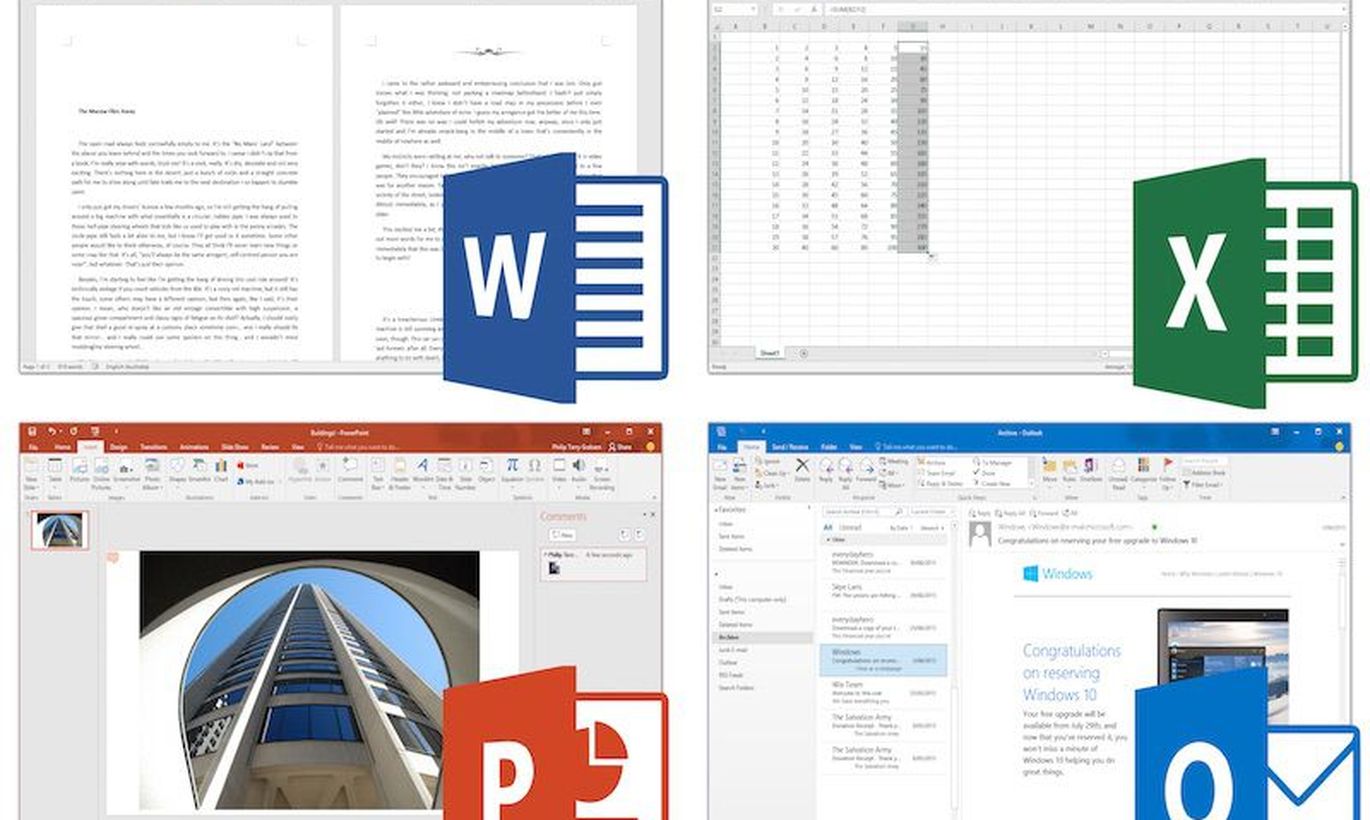Click Reply All in the Outlook ribbon
The height and width of the screenshot is (820, 1370).
coord(845,474)
